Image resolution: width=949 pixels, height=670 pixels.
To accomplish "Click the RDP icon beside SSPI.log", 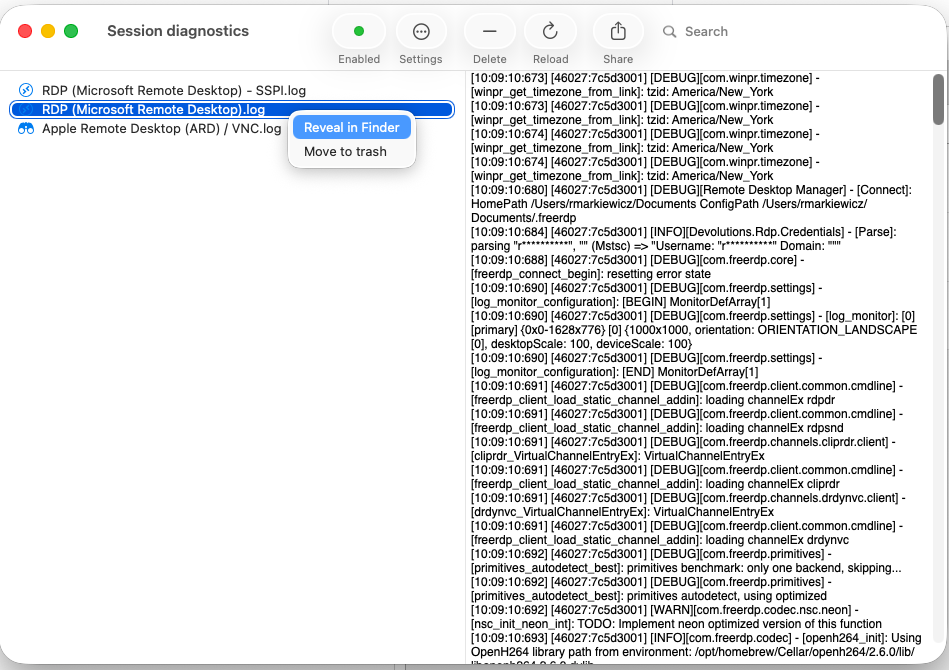I will coord(25,90).
